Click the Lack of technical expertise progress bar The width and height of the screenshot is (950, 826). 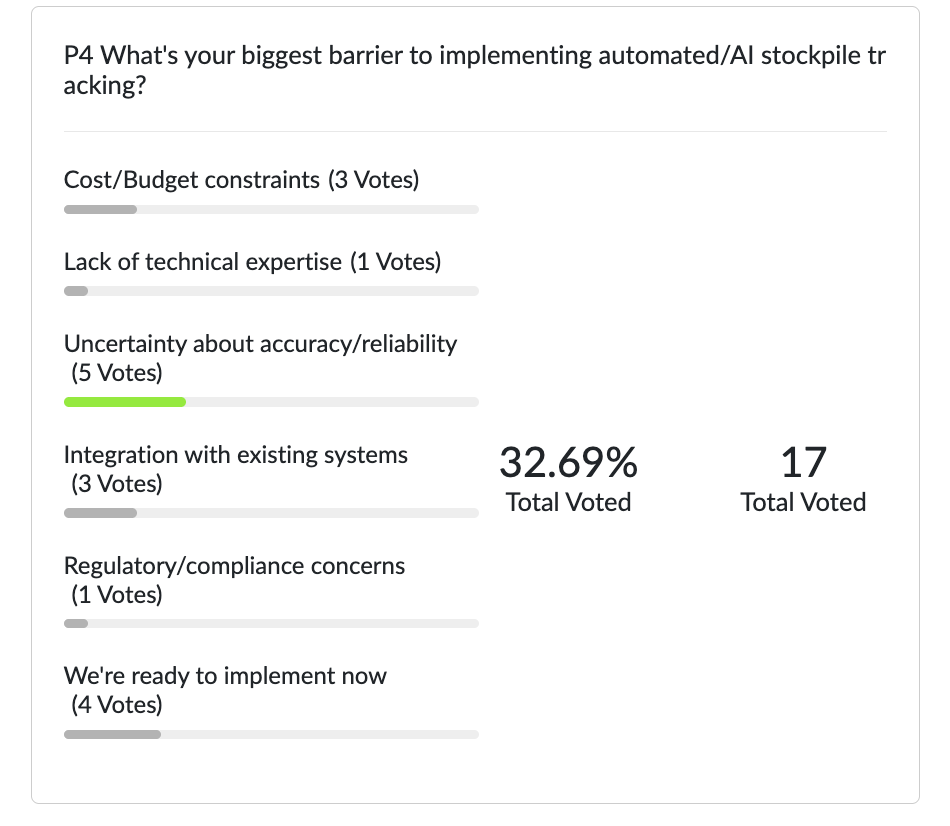271,291
